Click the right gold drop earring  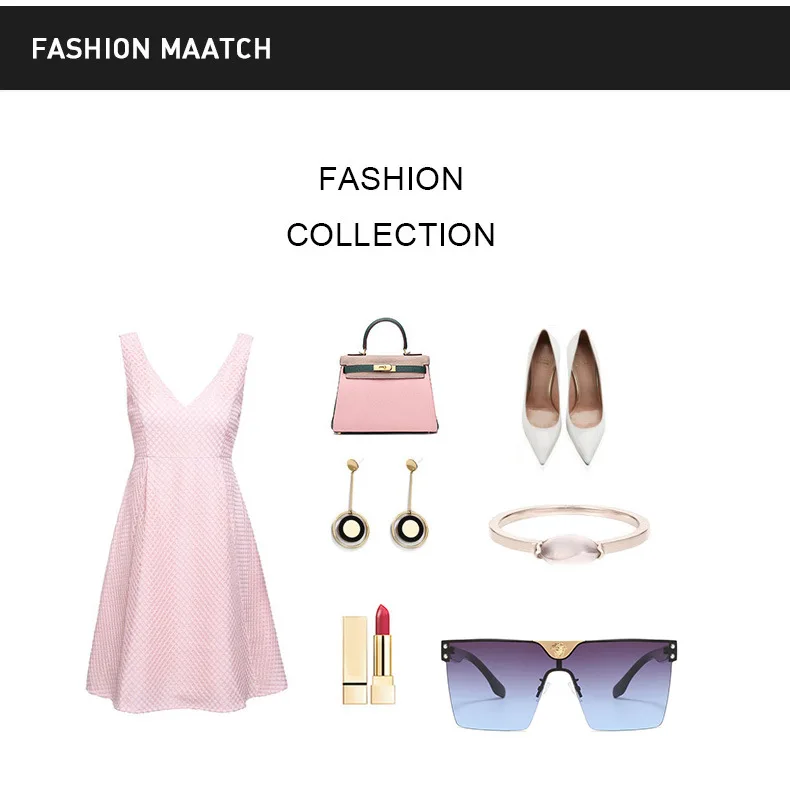click(410, 503)
